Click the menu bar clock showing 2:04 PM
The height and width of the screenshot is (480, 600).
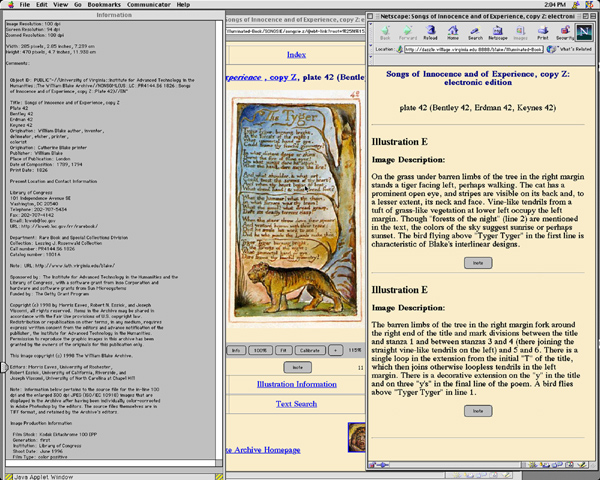554,5
